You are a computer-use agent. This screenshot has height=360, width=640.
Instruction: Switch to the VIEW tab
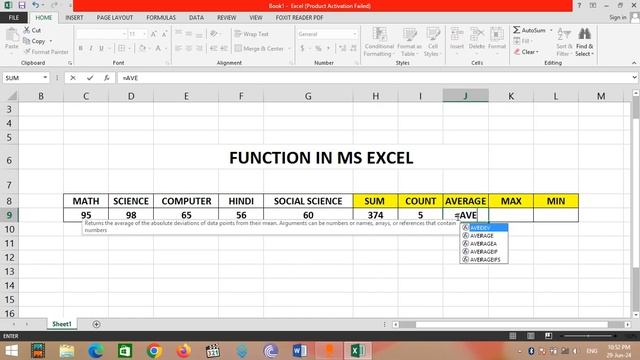point(256,18)
